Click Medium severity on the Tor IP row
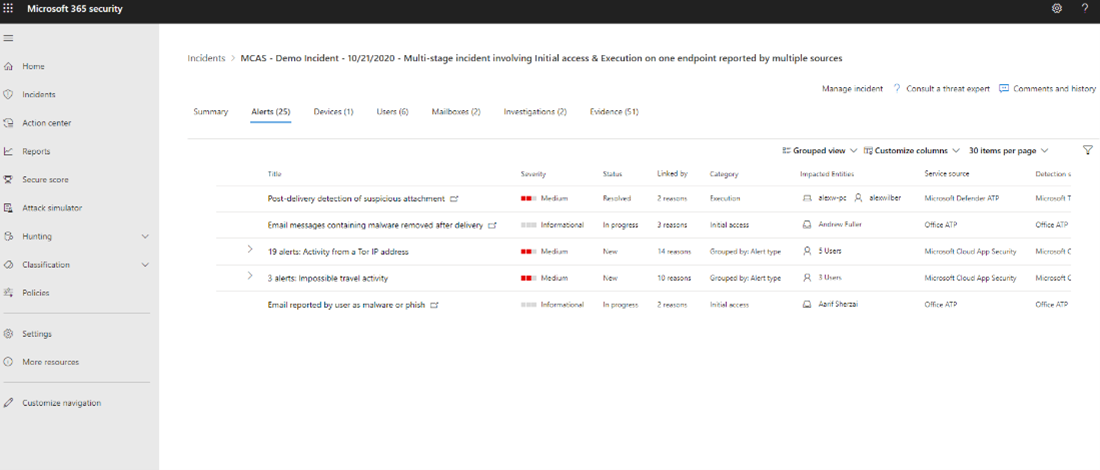1100x470 pixels. (544, 252)
